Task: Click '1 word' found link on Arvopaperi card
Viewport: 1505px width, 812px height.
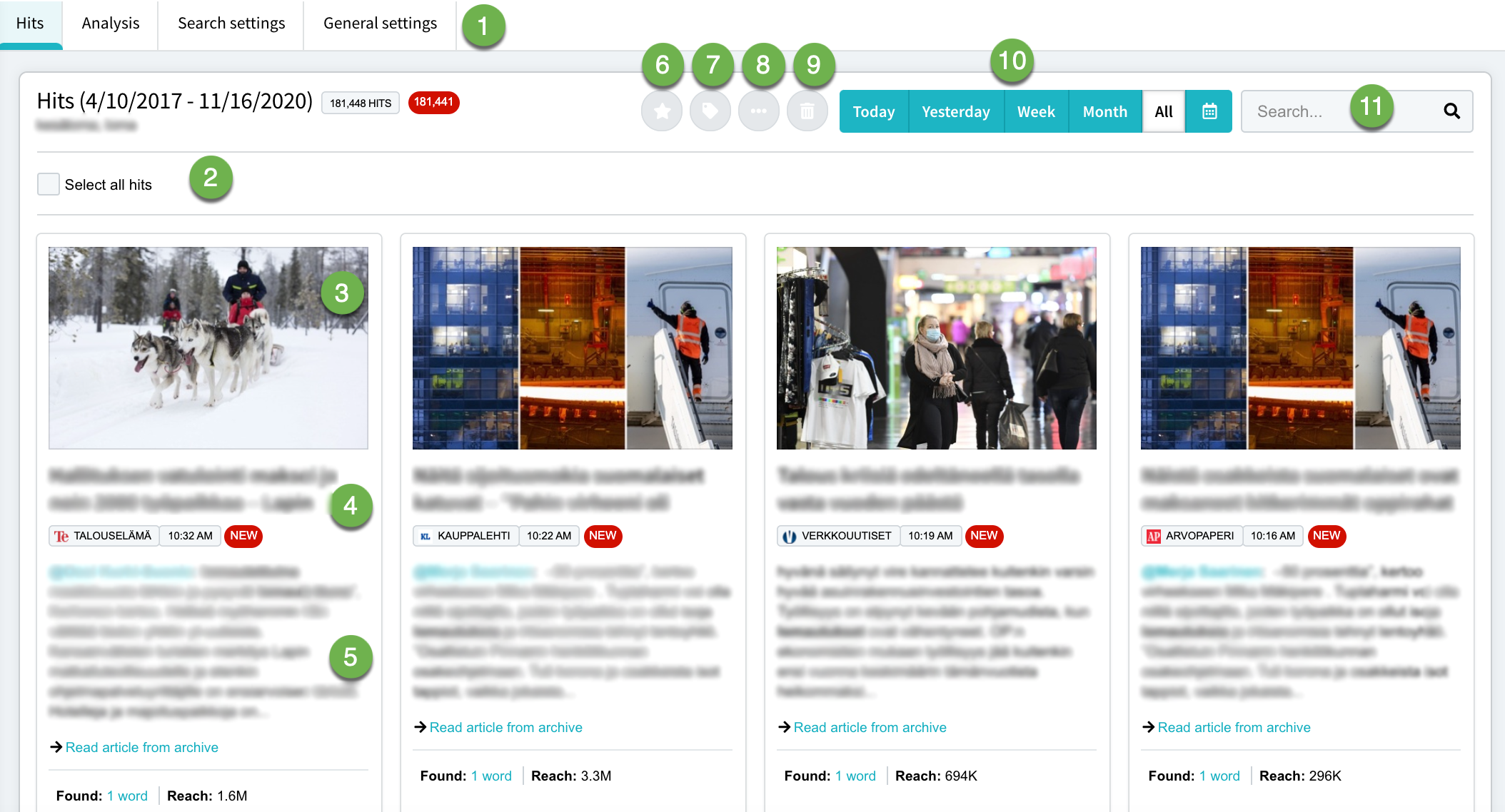Action: (1219, 776)
